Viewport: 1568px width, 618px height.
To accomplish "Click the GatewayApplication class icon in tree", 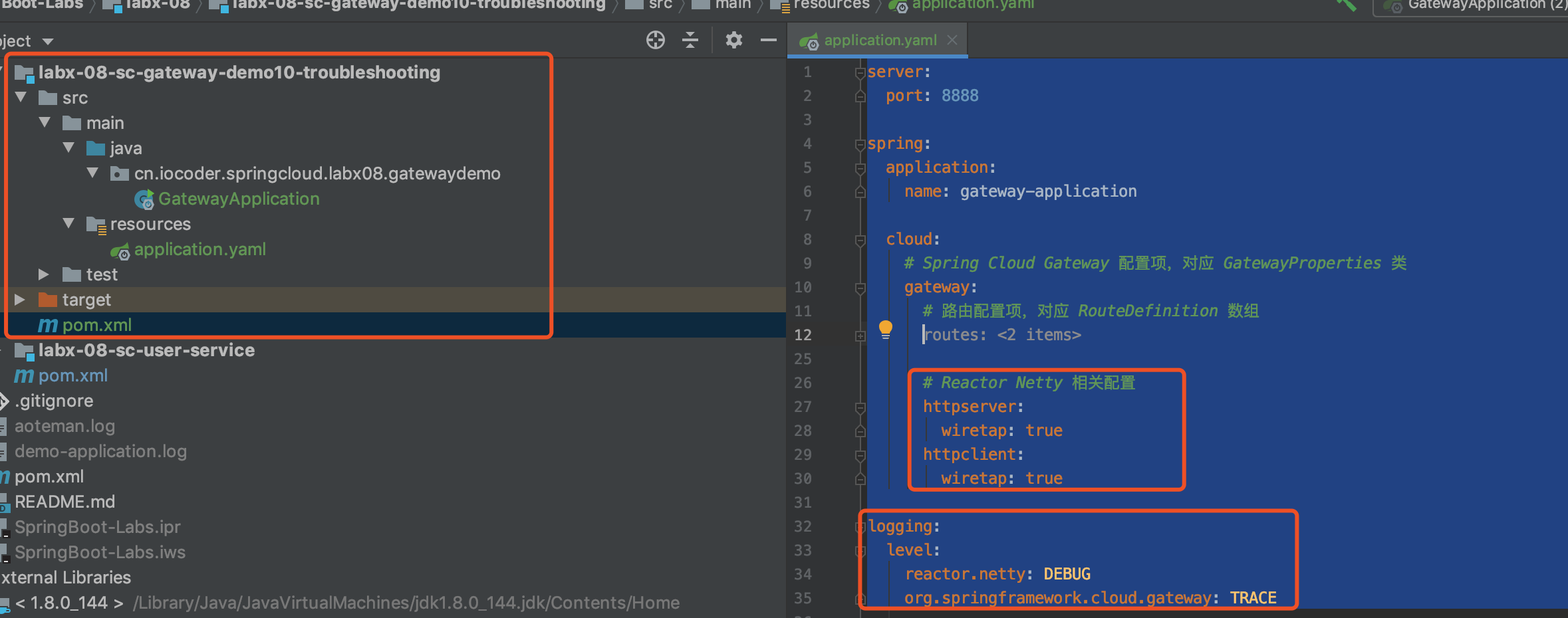I will 144,199.
